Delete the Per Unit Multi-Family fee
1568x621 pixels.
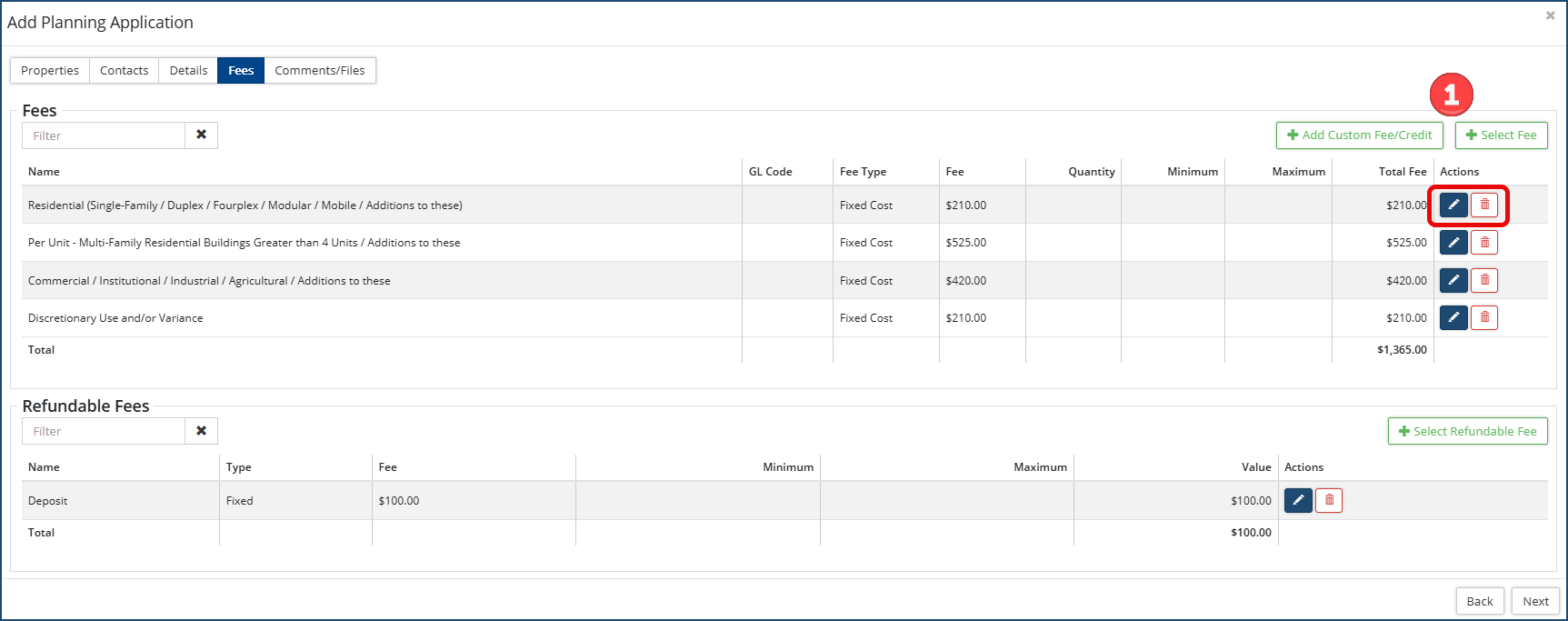[x=1484, y=243]
